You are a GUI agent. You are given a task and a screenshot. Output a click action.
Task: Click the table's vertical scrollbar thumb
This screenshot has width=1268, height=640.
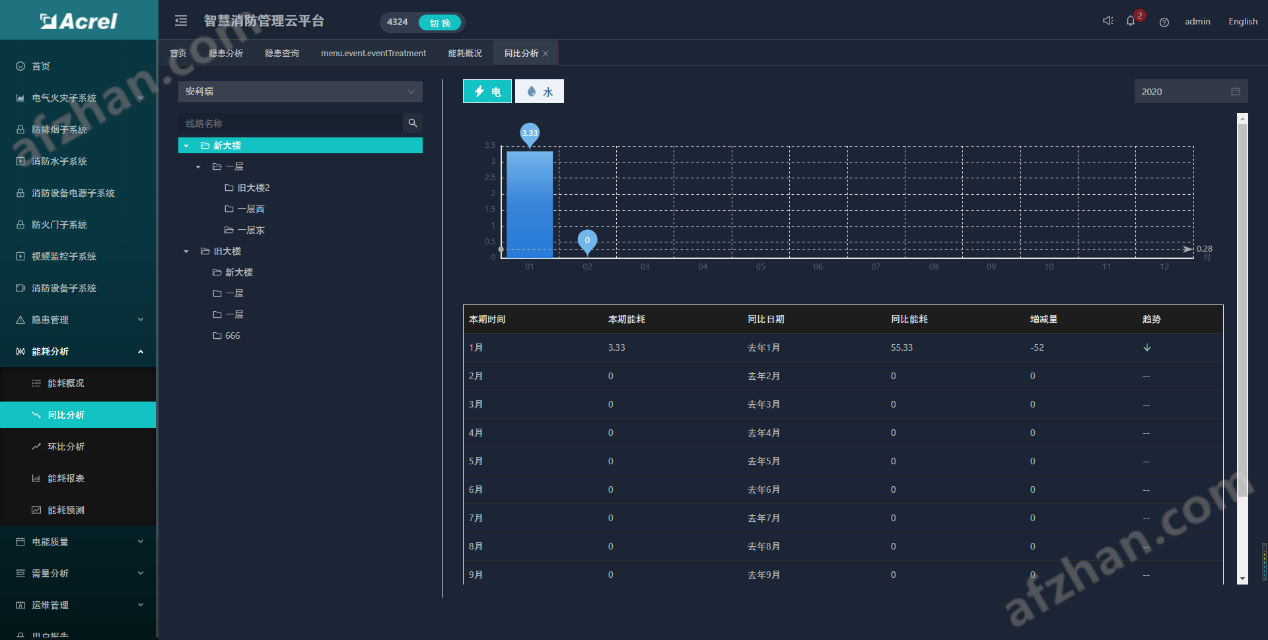click(1243, 310)
